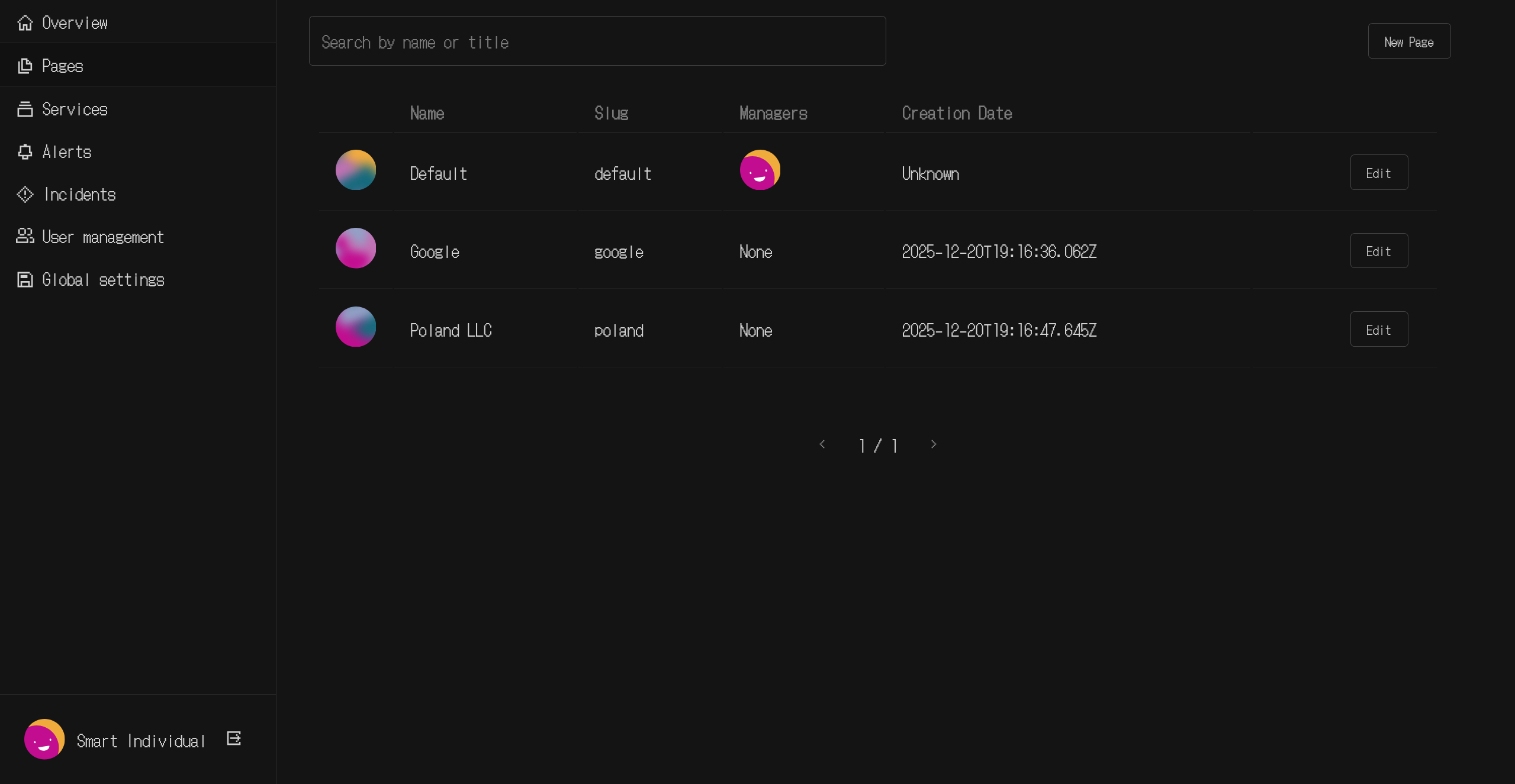
Task: Click the Incidents warning diamond icon
Action: tap(25, 195)
